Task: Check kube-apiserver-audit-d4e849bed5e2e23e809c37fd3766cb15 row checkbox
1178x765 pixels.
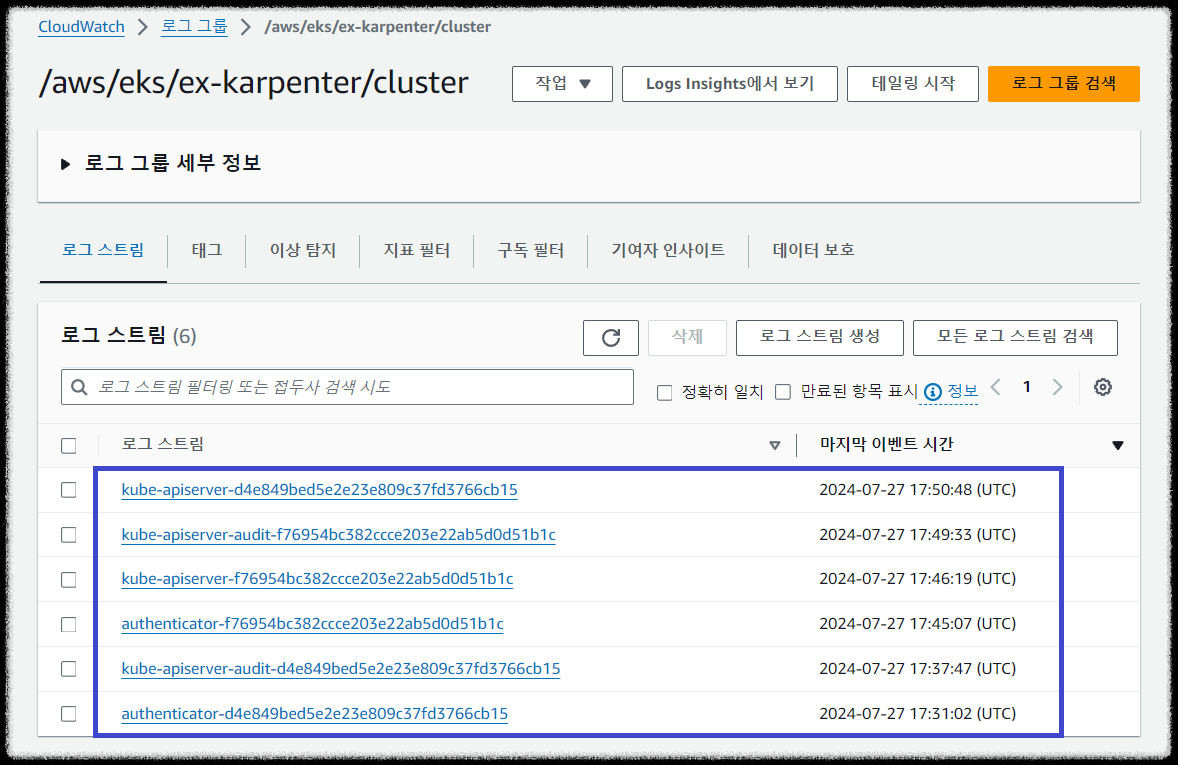Action: pyautogui.click(x=68, y=669)
